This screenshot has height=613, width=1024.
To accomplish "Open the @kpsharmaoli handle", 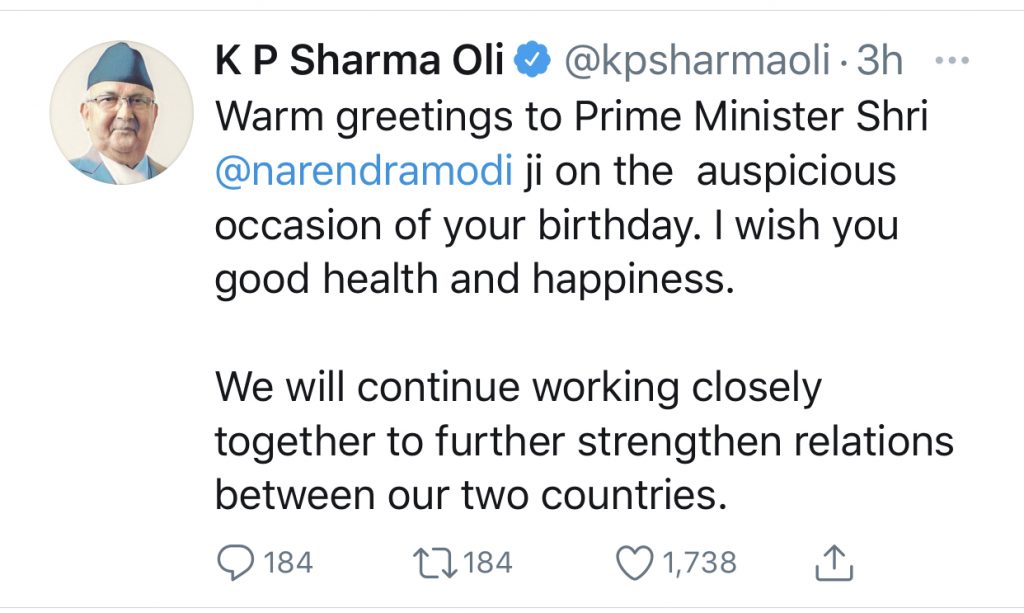I will click(x=697, y=62).
